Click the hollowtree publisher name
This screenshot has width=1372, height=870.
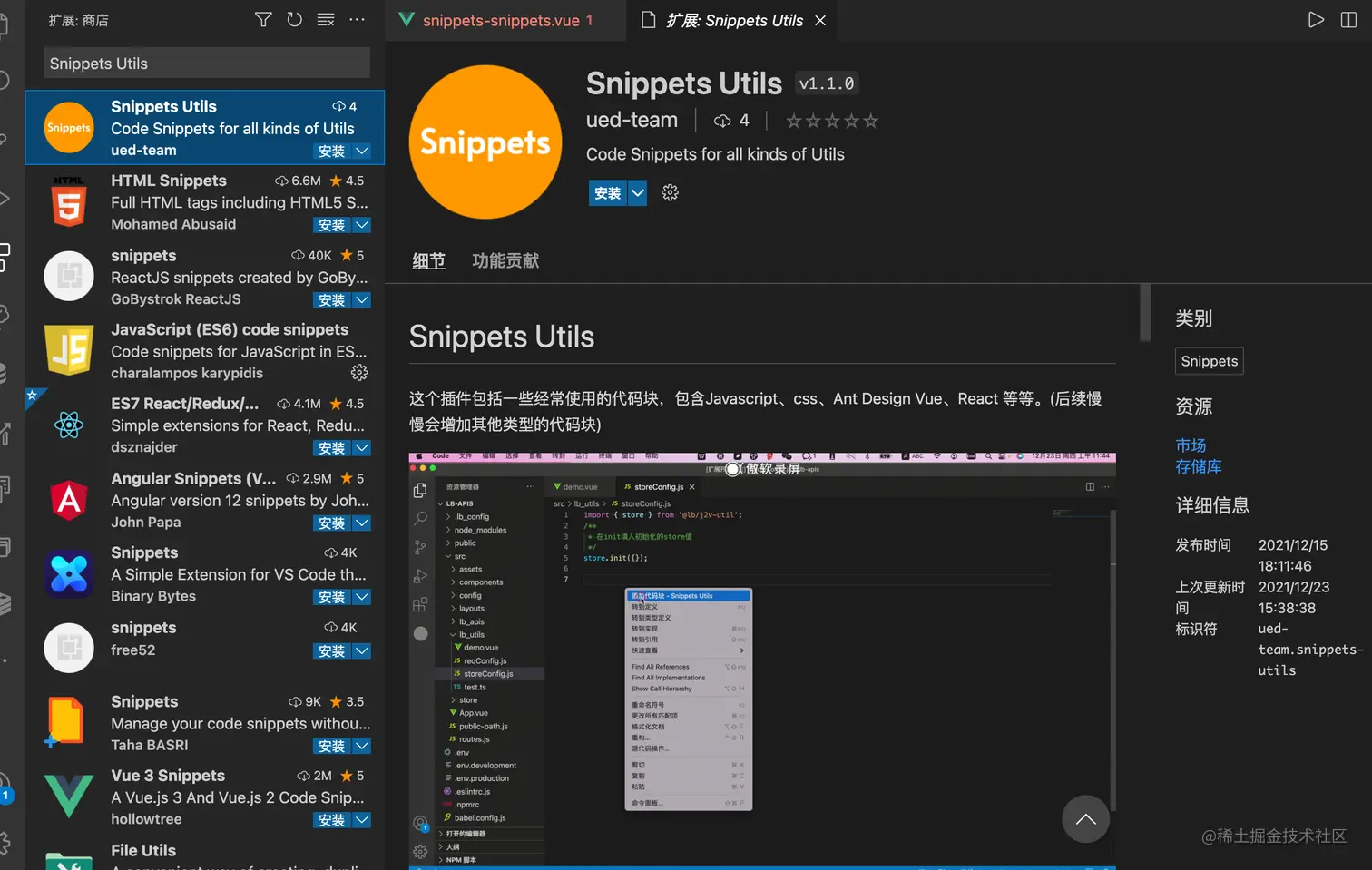pyautogui.click(x=146, y=819)
